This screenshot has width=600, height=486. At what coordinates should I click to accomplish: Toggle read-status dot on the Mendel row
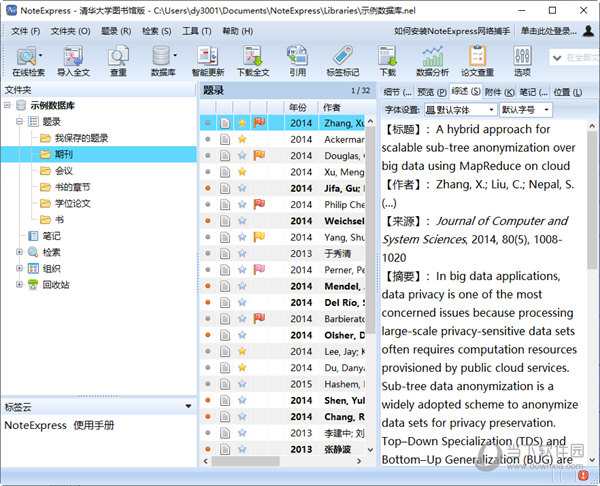click(x=208, y=286)
